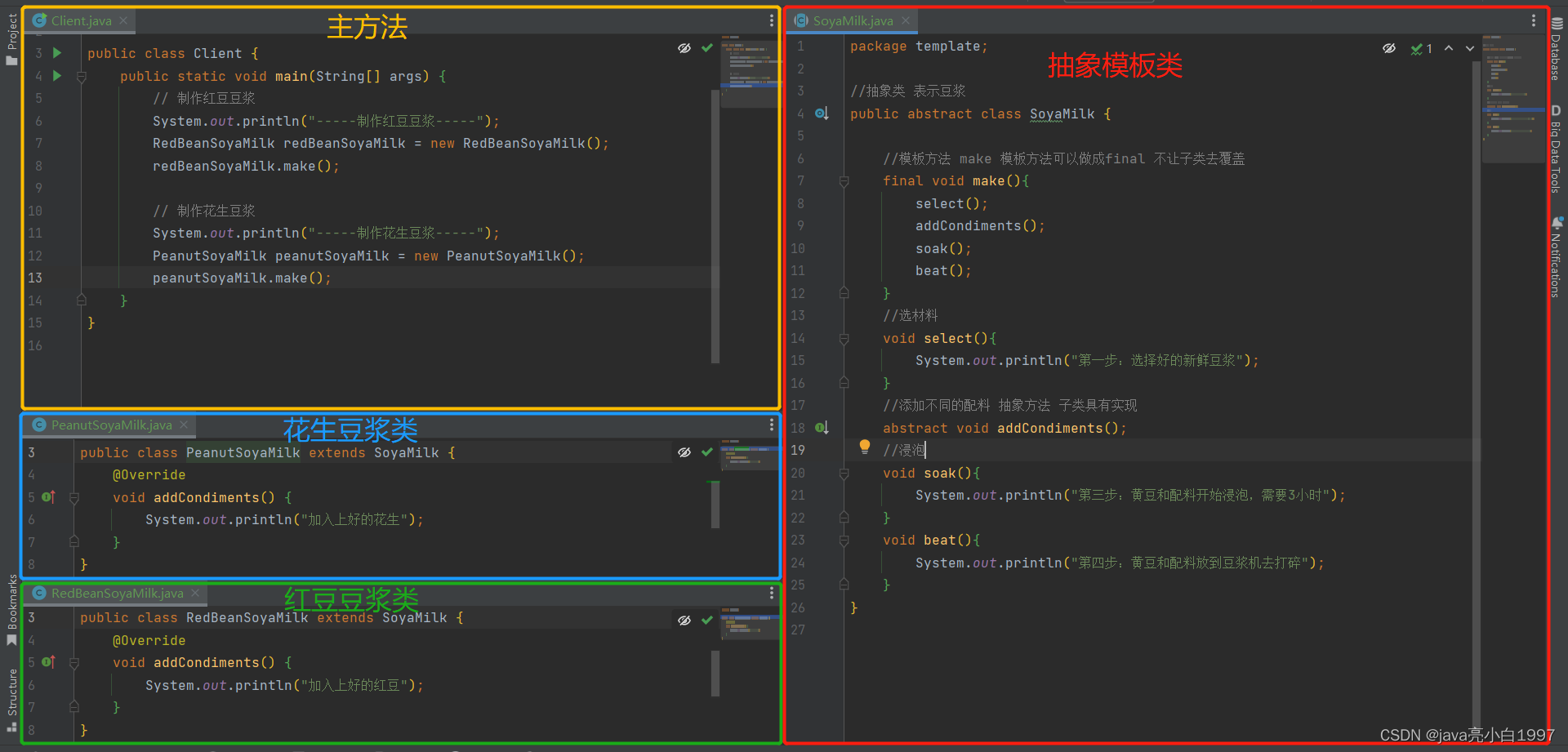Jump to previous highlighted error arrow

pyautogui.click(x=1449, y=48)
